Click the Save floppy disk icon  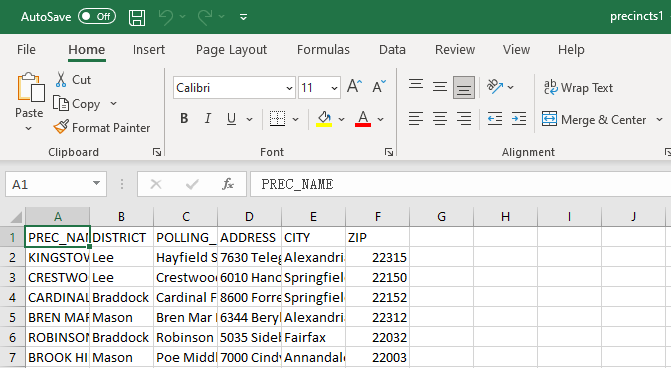[137, 18]
